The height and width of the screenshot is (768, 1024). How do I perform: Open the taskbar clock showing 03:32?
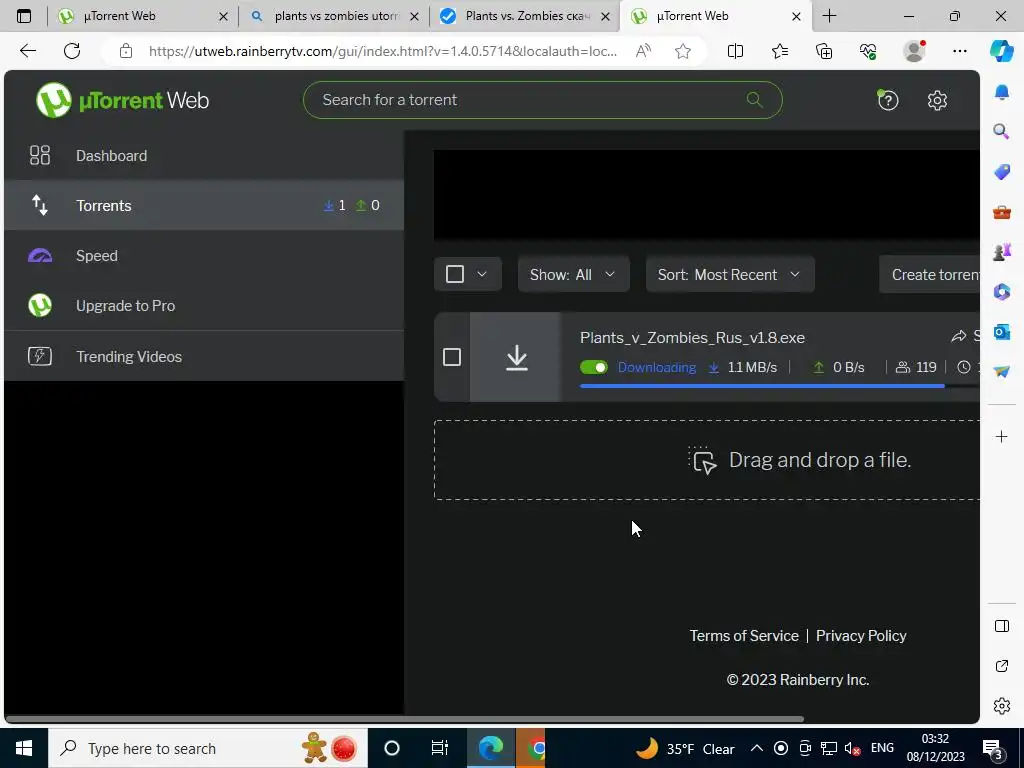pyautogui.click(x=935, y=748)
